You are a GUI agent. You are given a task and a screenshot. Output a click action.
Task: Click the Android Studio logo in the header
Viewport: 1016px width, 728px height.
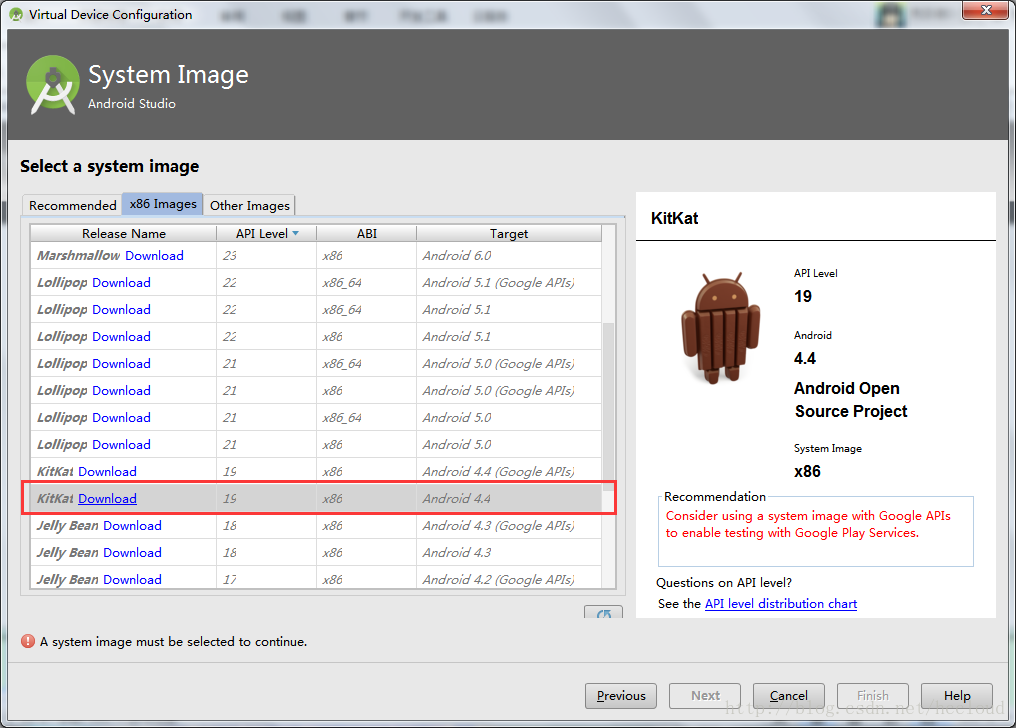tap(52, 85)
